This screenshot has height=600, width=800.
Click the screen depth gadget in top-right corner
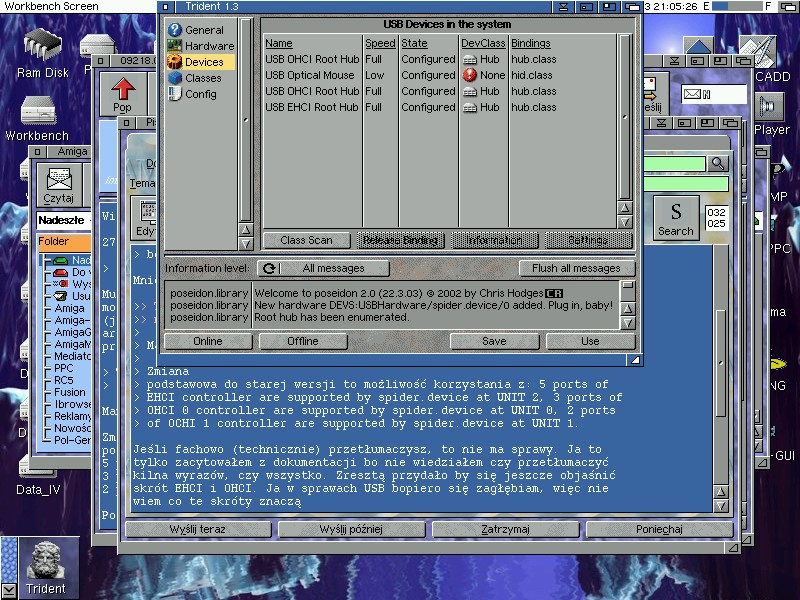[x=788, y=7]
